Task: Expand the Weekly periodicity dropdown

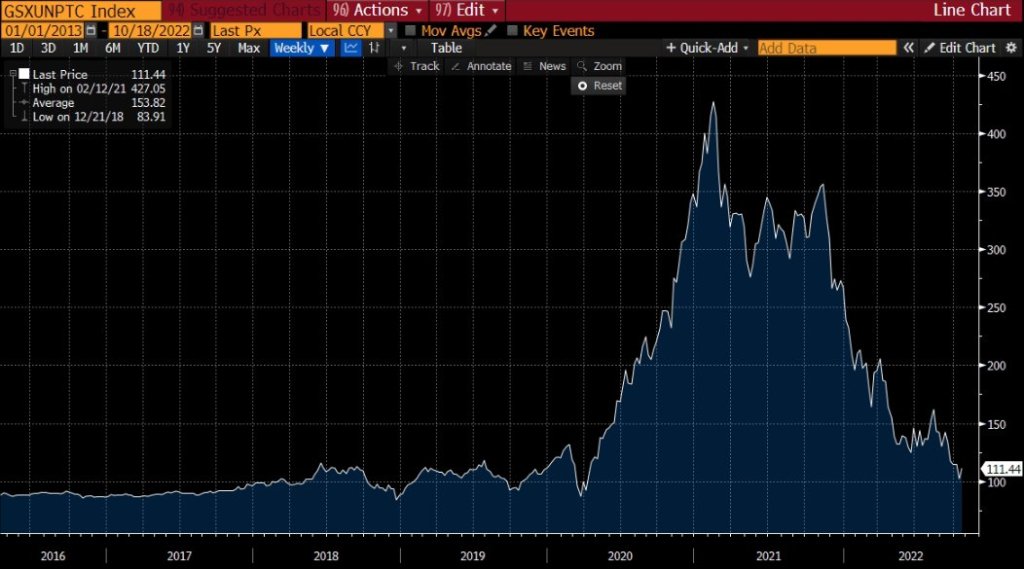Action: tap(301, 48)
